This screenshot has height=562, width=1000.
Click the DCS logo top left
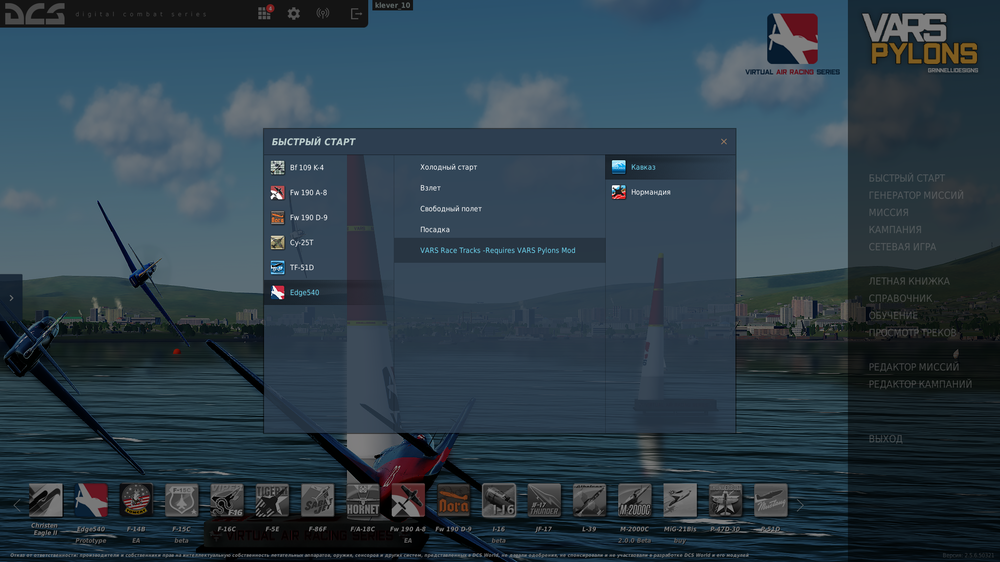(x=34, y=13)
